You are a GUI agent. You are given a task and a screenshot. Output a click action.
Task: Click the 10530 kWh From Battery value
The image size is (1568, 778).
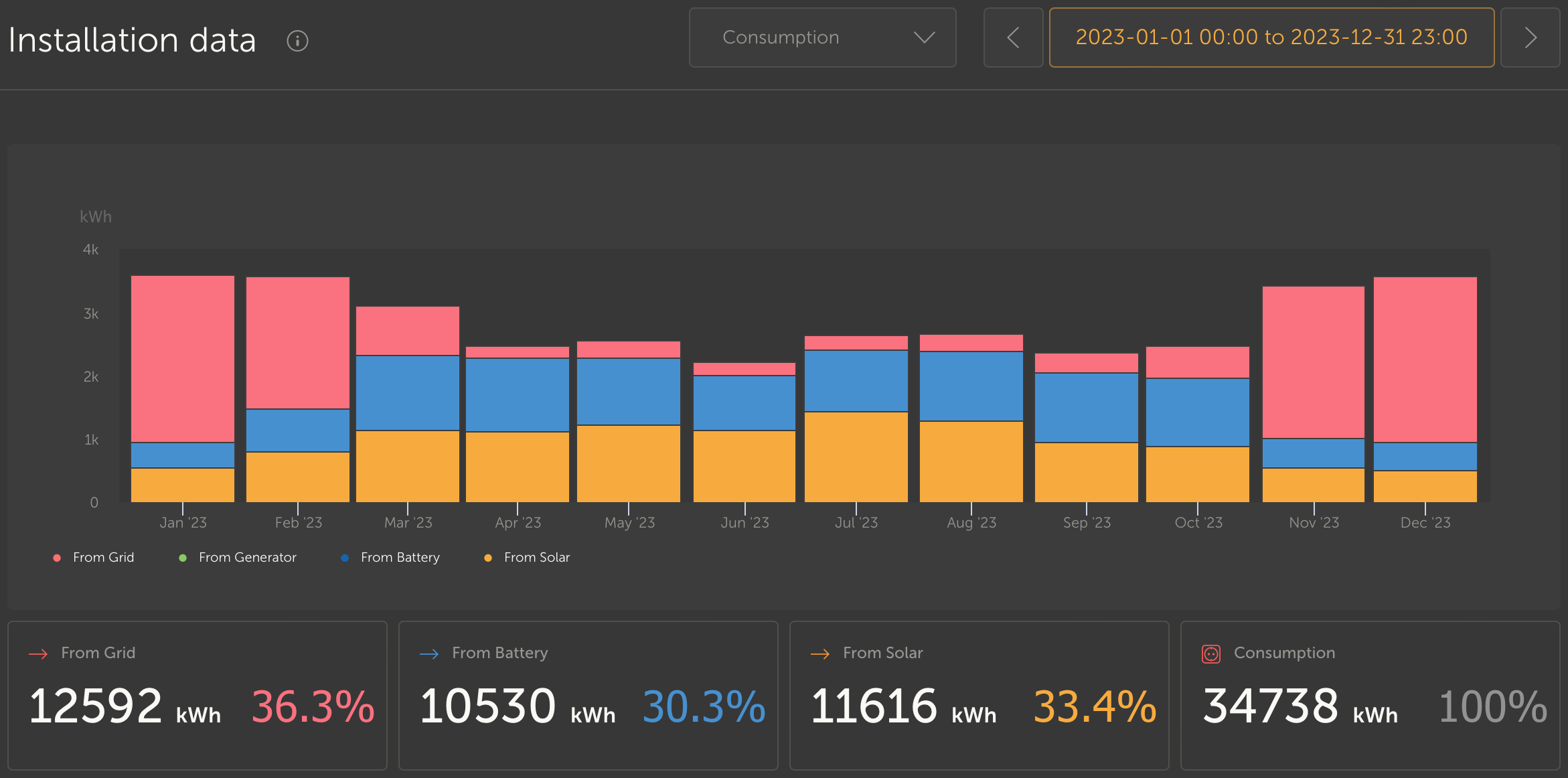[x=518, y=706]
